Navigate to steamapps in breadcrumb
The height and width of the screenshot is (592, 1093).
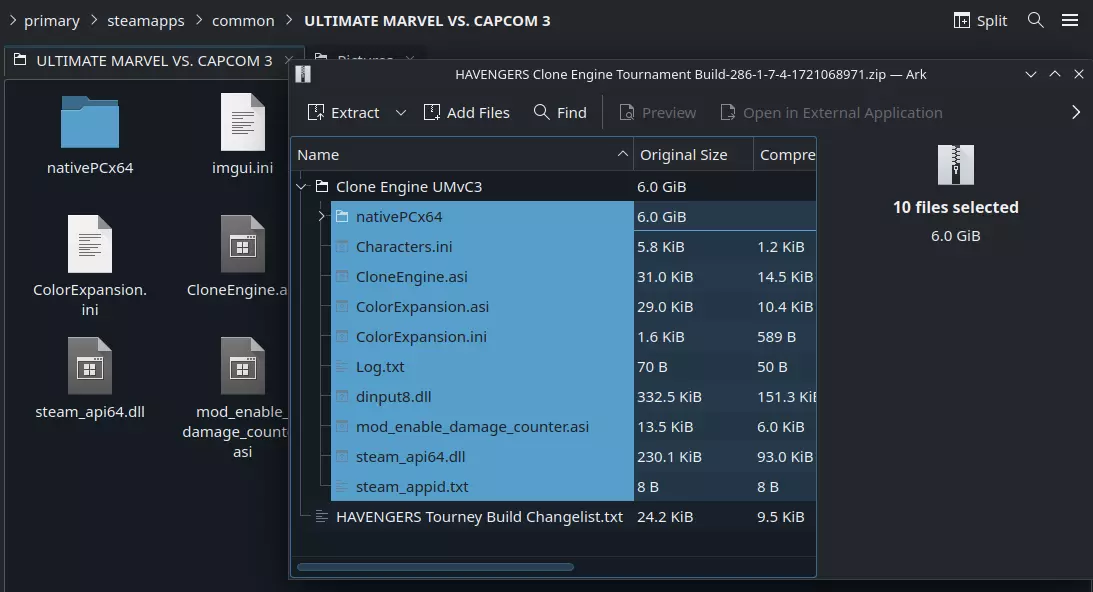pyautogui.click(x=146, y=21)
